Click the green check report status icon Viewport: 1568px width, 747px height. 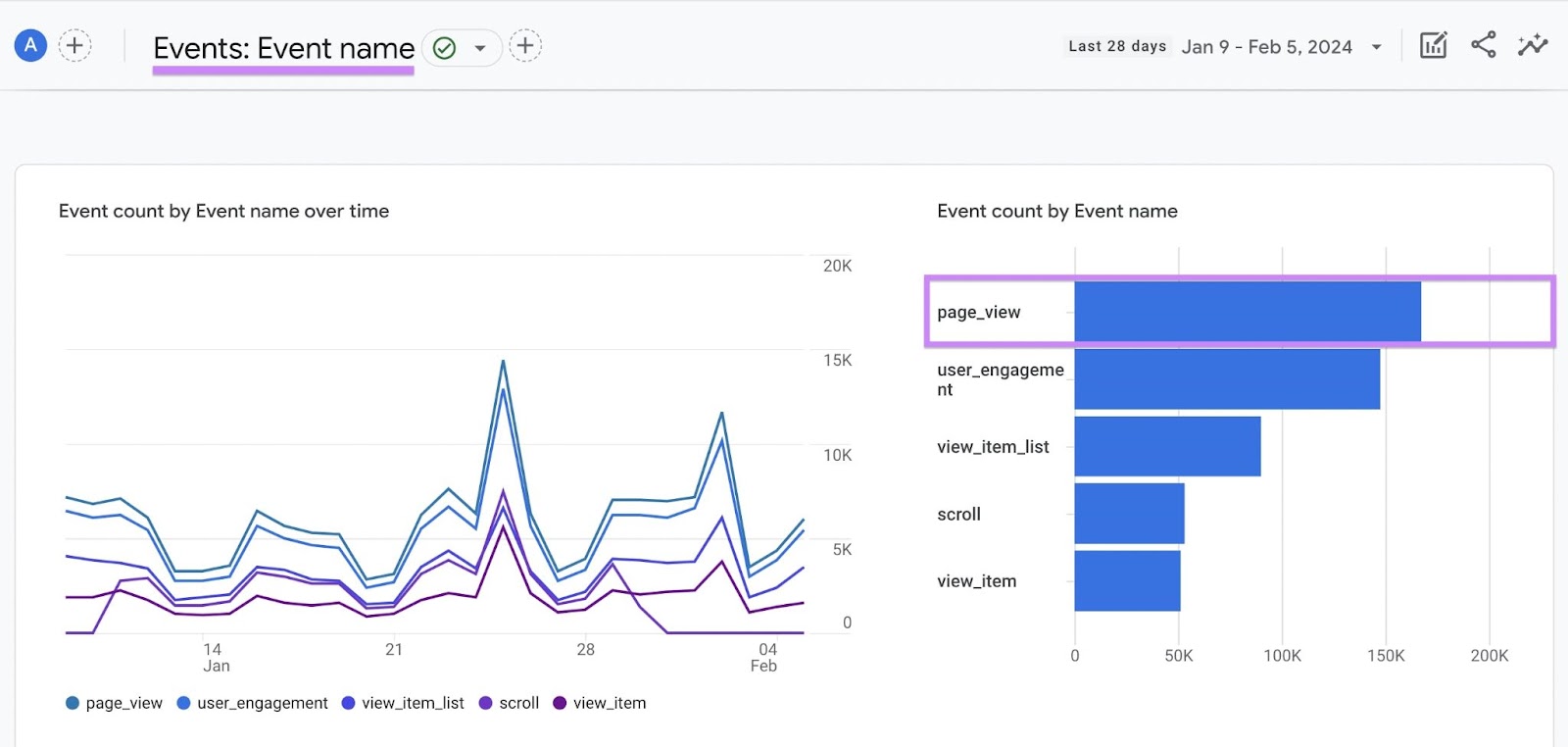pyautogui.click(x=444, y=48)
